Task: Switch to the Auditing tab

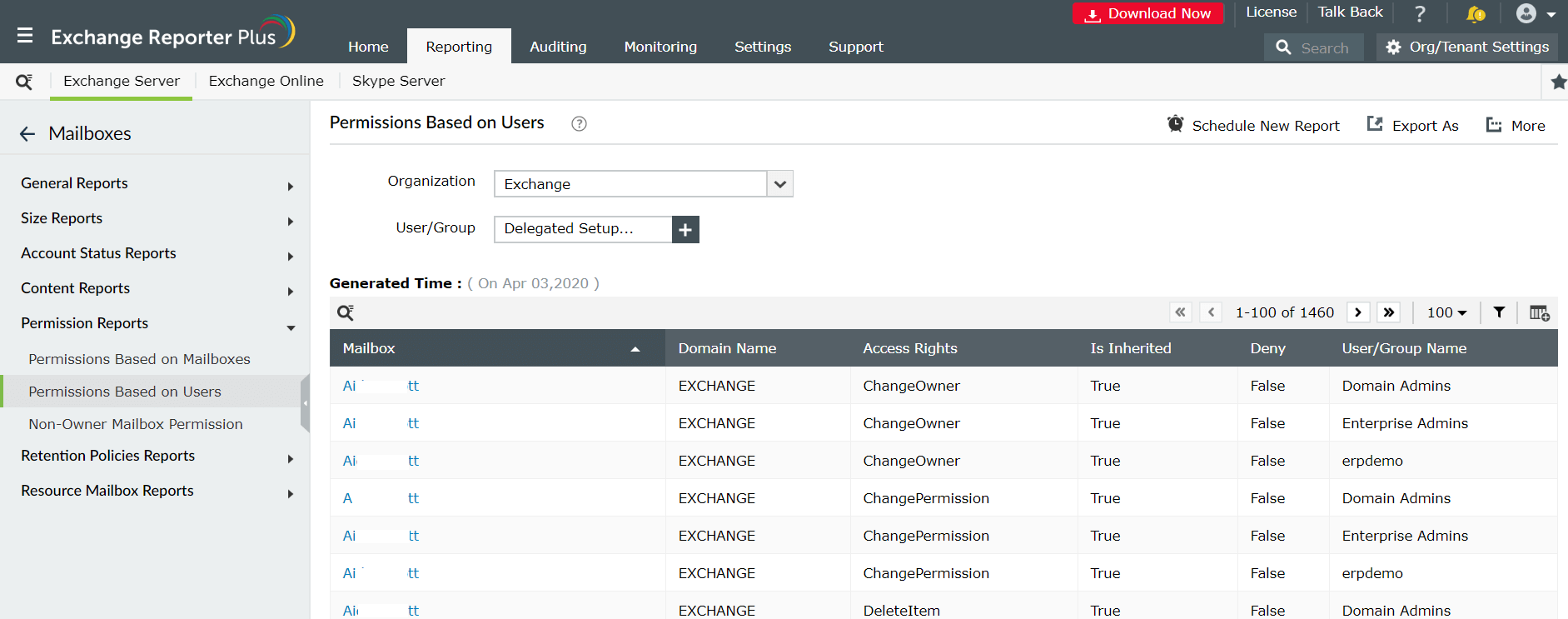Action: pyautogui.click(x=558, y=47)
